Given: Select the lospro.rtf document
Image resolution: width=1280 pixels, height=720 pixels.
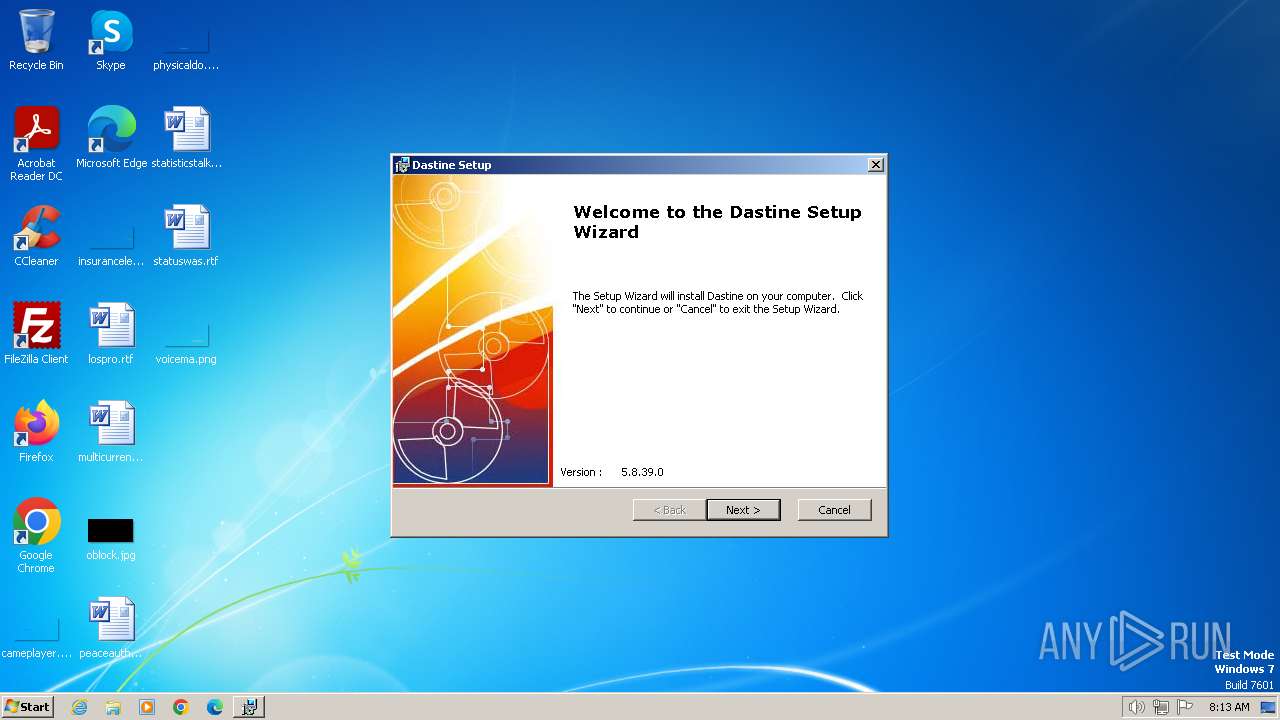Looking at the screenshot, I should click(111, 334).
